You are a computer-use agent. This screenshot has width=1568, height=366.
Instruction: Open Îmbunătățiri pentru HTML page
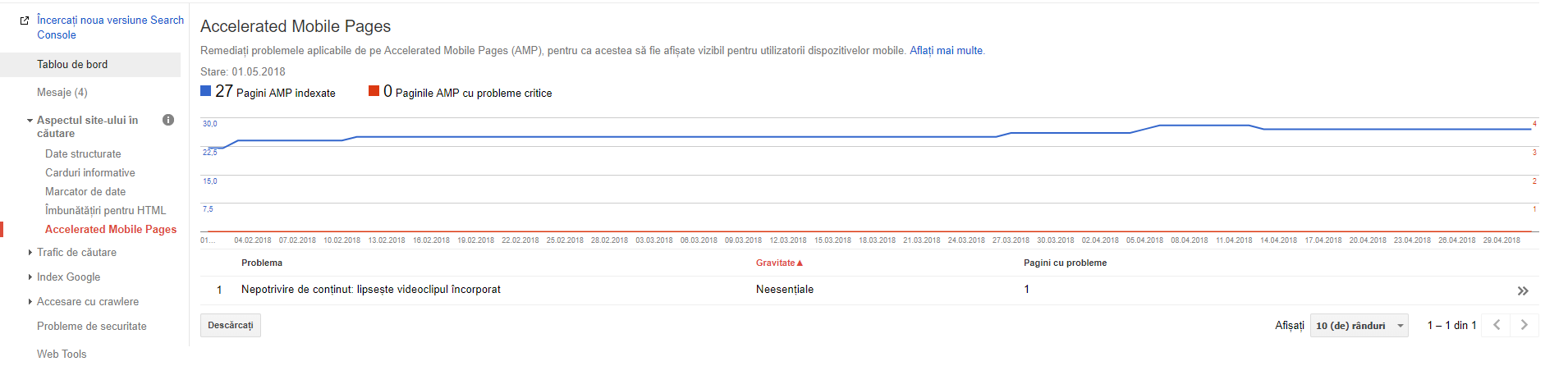[x=105, y=211]
